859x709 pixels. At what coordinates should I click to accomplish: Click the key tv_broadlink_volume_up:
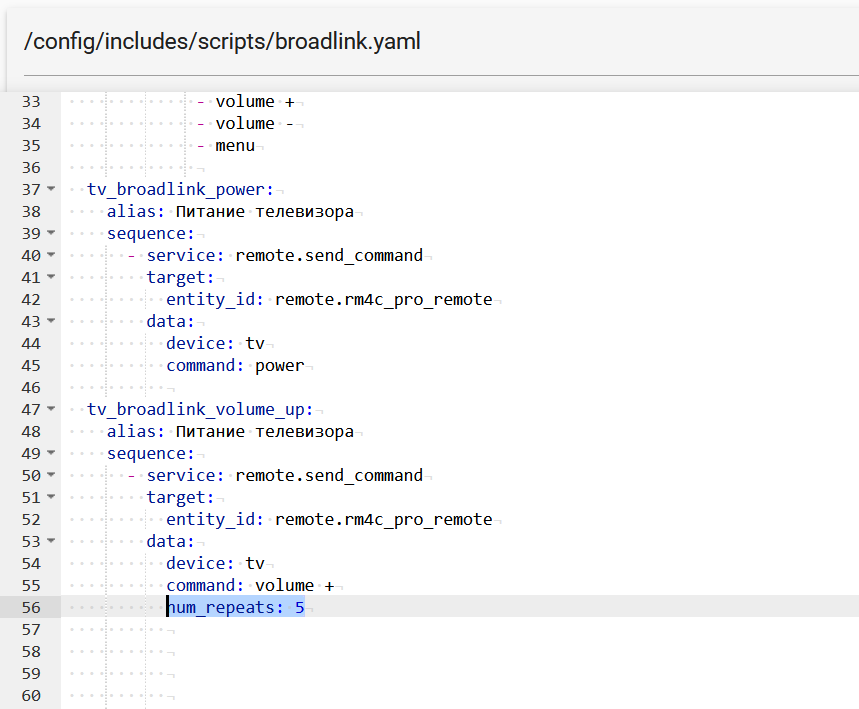point(200,410)
